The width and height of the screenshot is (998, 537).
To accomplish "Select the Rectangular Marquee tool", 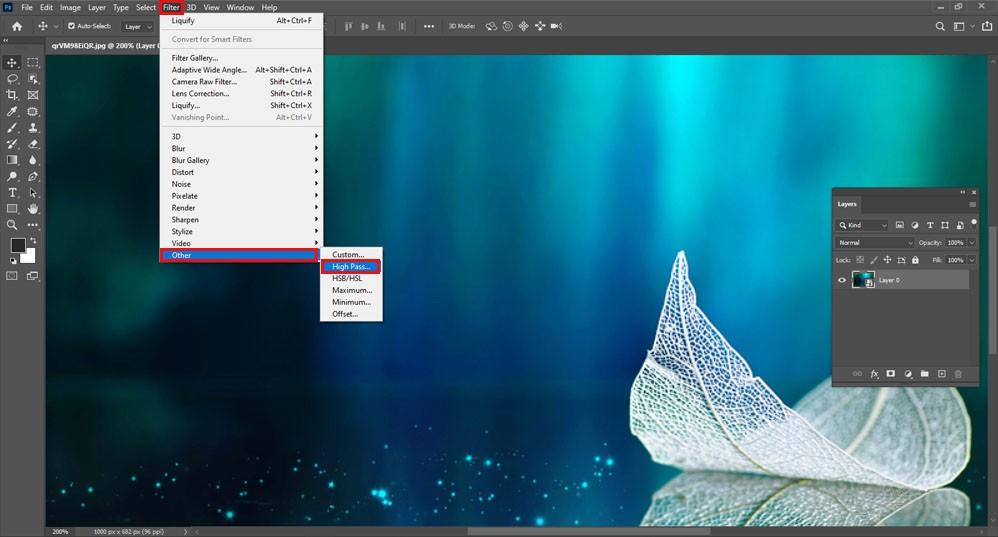I will 33,62.
